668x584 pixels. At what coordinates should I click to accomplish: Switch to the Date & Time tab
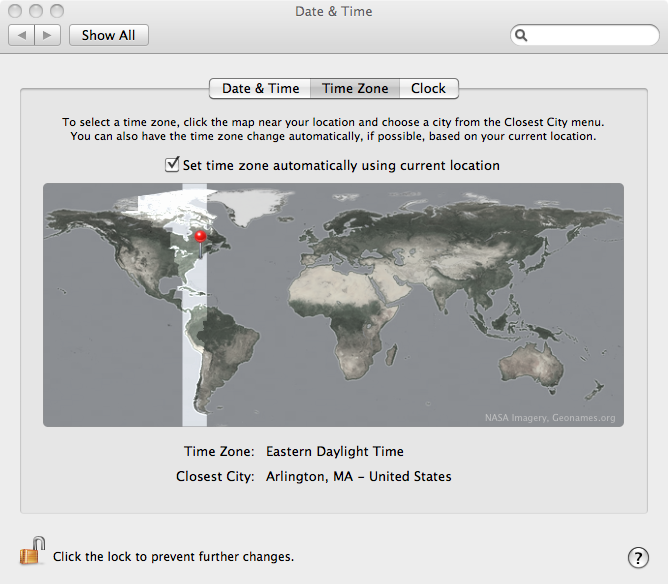(x=260, y=88)
